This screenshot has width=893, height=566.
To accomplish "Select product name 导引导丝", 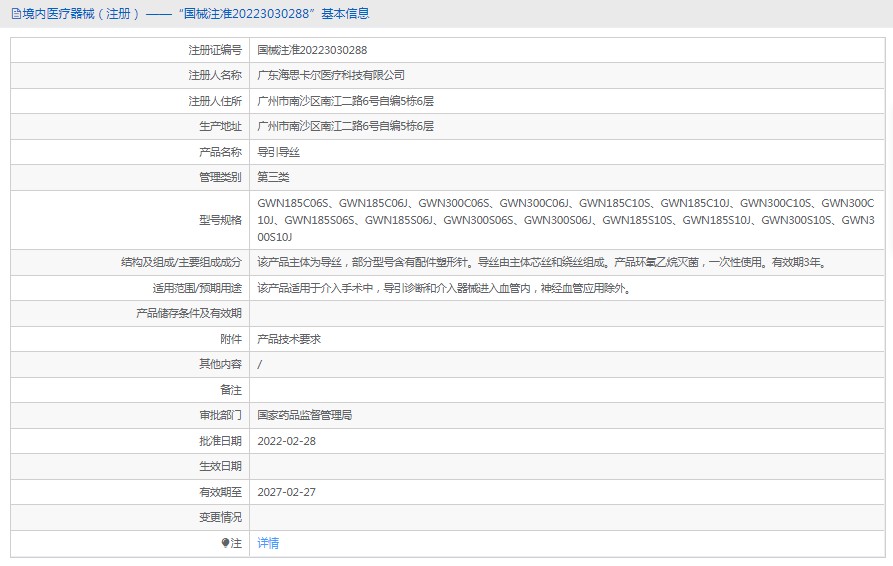I will [278, 152].
